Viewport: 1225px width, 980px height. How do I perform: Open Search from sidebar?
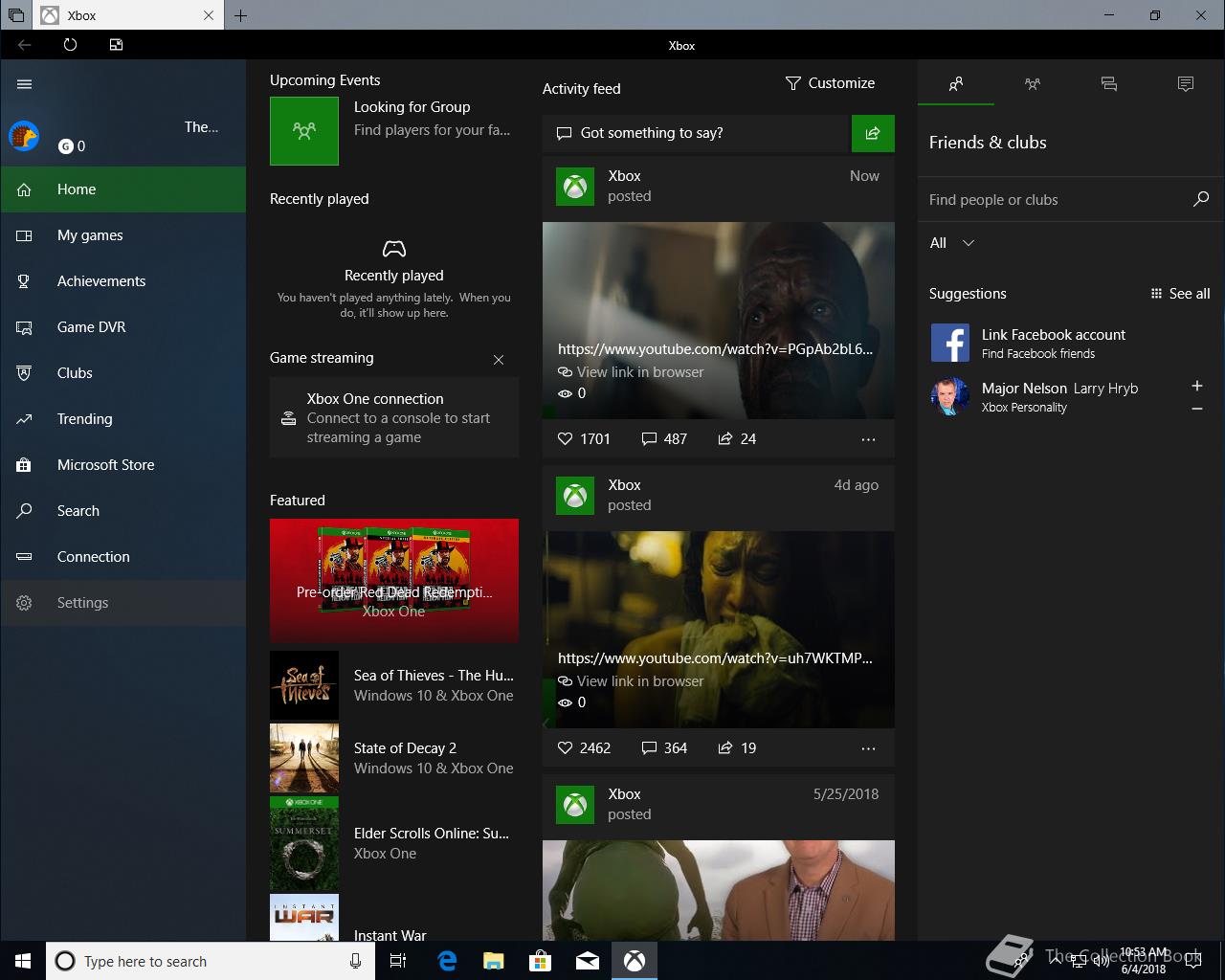coord(122,511)
